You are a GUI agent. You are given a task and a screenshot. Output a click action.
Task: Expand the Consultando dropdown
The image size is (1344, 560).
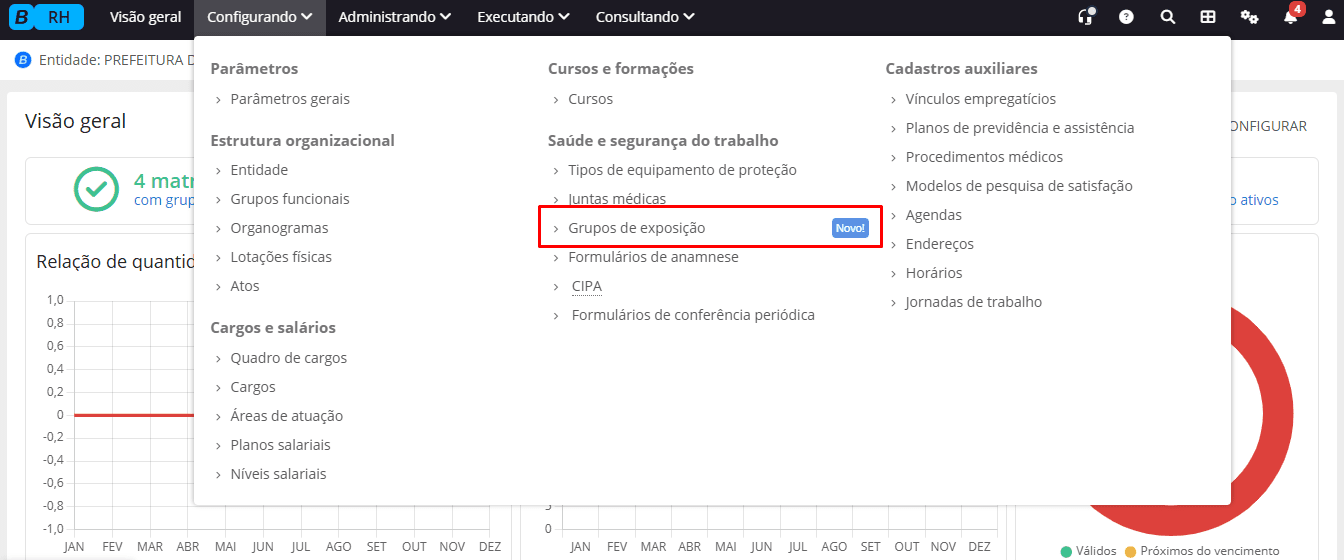(645, 17)
